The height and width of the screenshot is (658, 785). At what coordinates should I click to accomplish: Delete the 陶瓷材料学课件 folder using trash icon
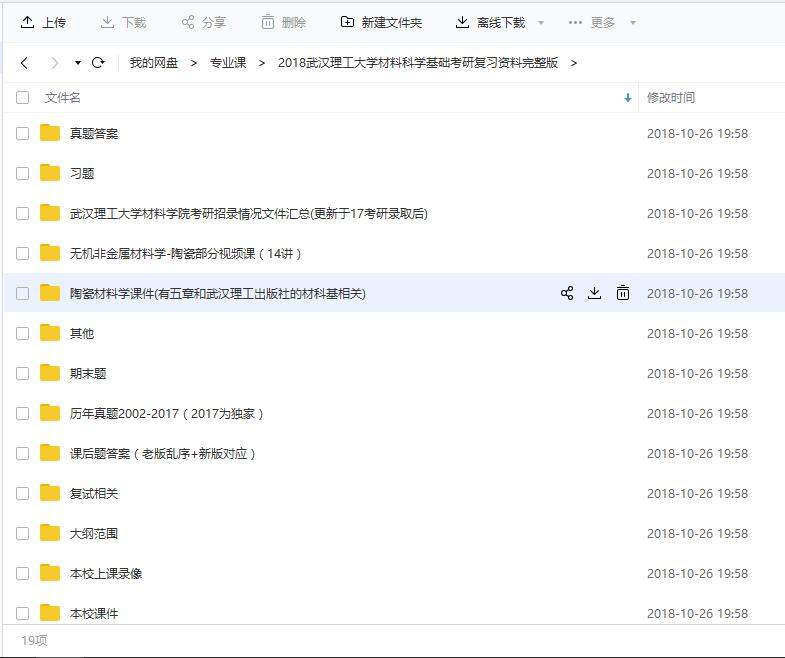click(x=623, y=293)
